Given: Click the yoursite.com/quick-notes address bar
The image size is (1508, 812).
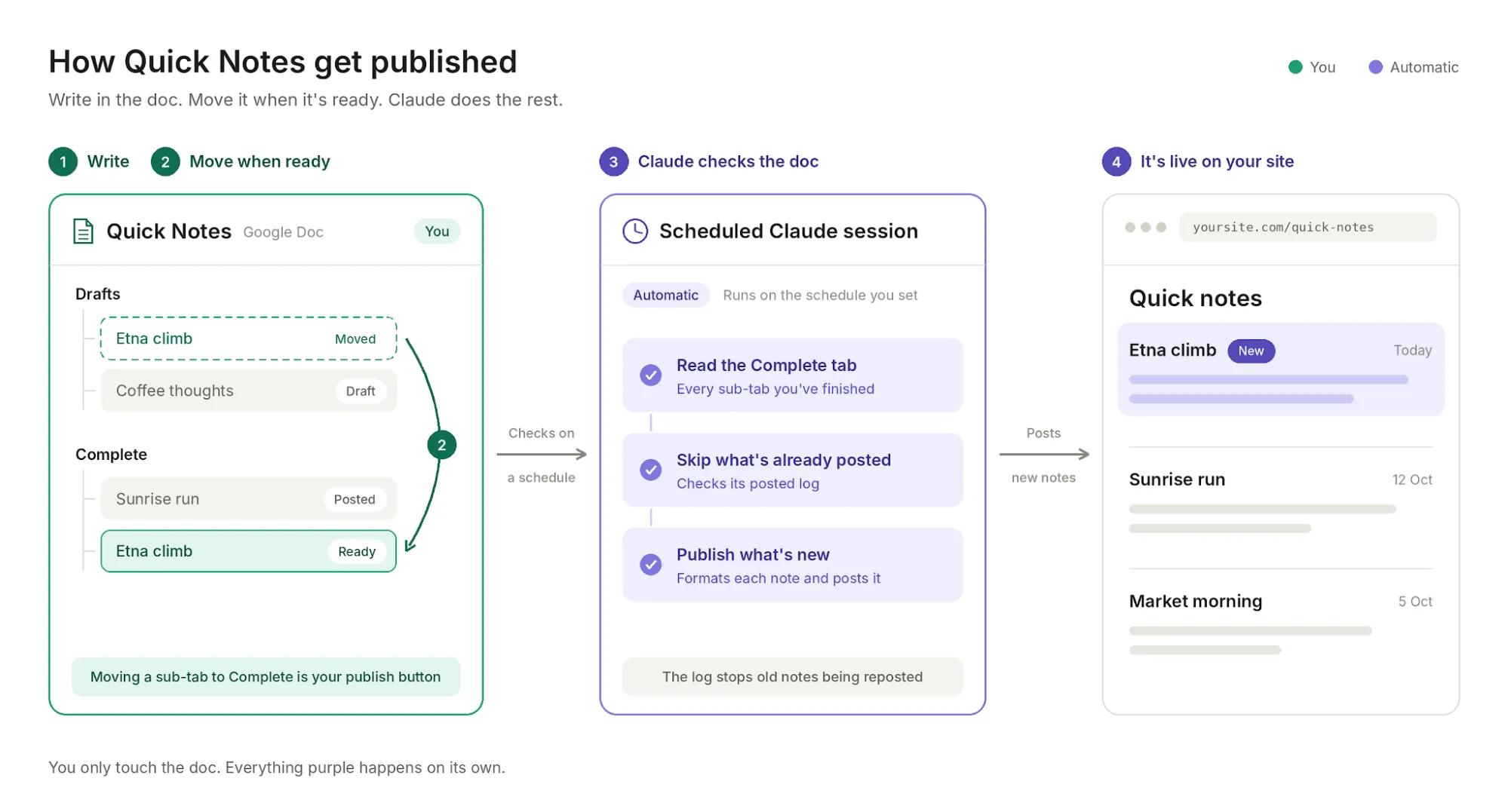Looking at the screenshot, I should point(1307,227).
